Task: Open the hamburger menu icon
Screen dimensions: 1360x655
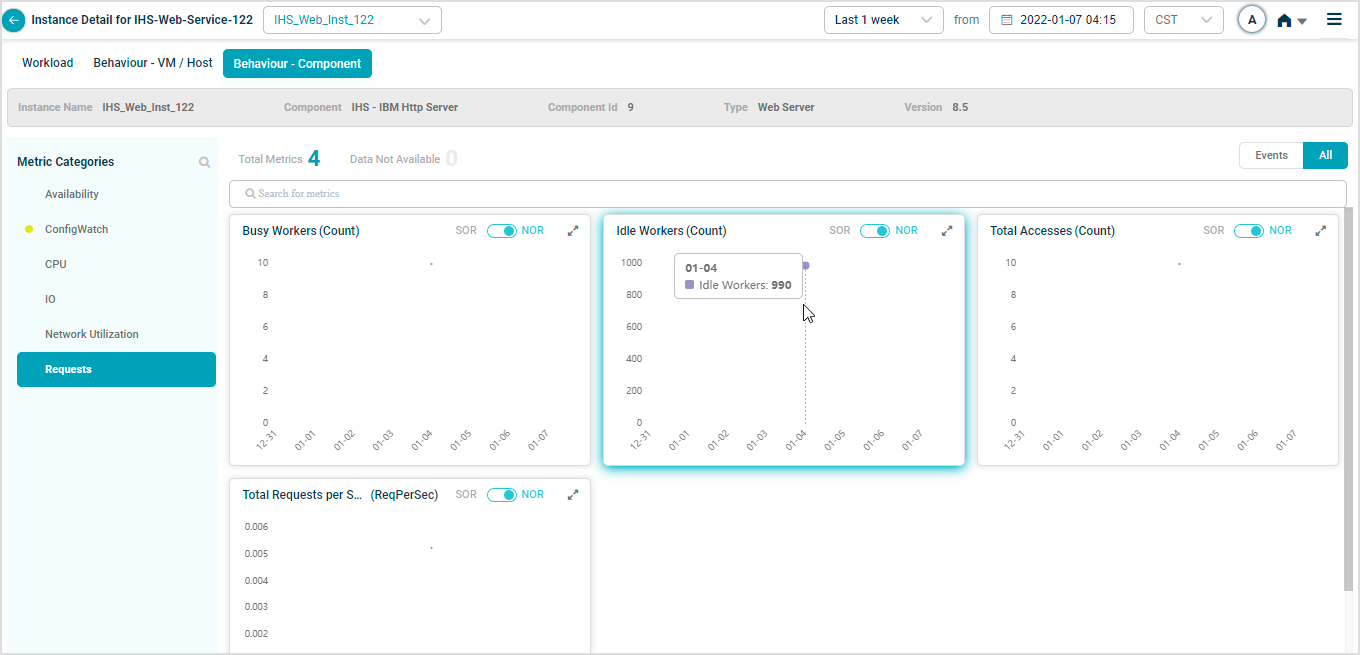Action: (x=1334, y=19)
